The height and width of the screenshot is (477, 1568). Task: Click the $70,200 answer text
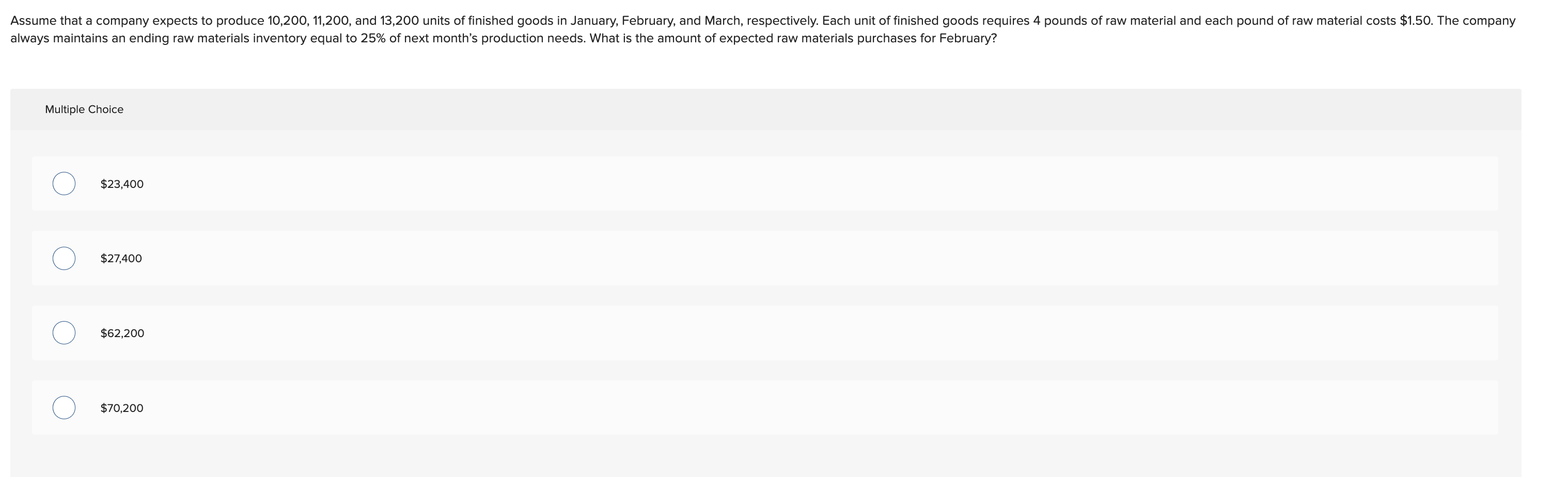click(122, 408)
